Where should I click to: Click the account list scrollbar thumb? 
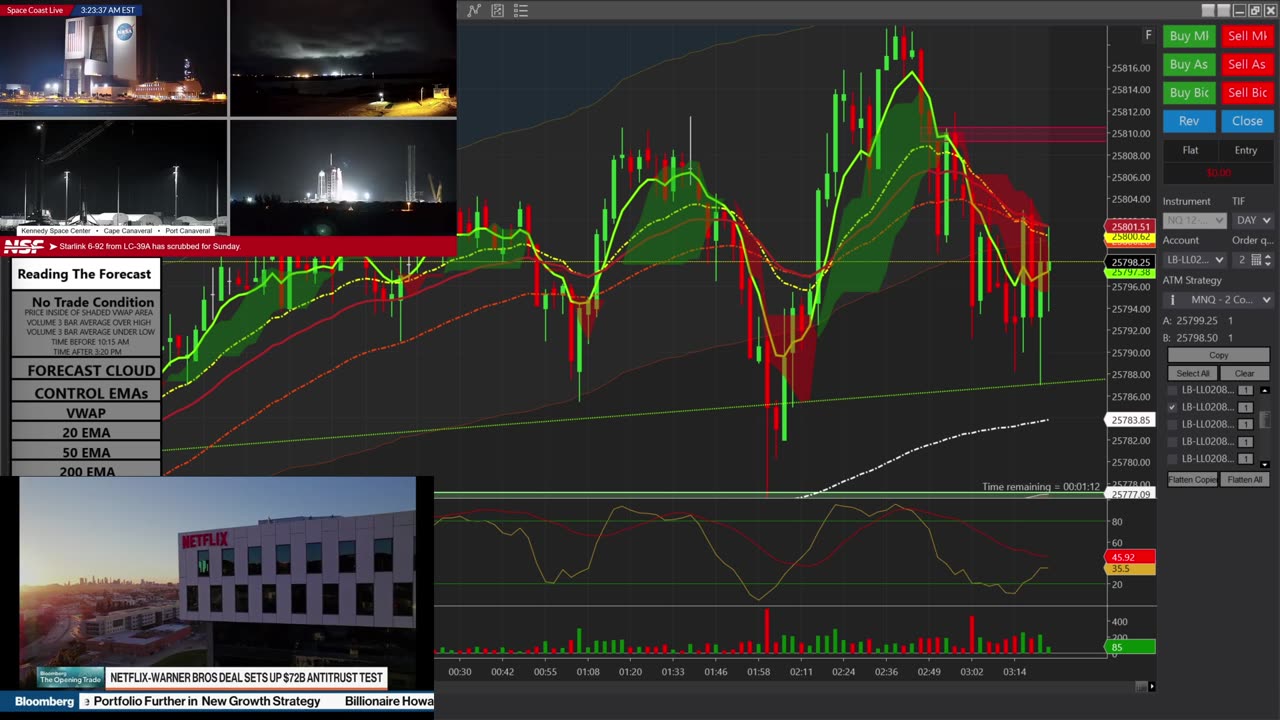pos(1265,420)
